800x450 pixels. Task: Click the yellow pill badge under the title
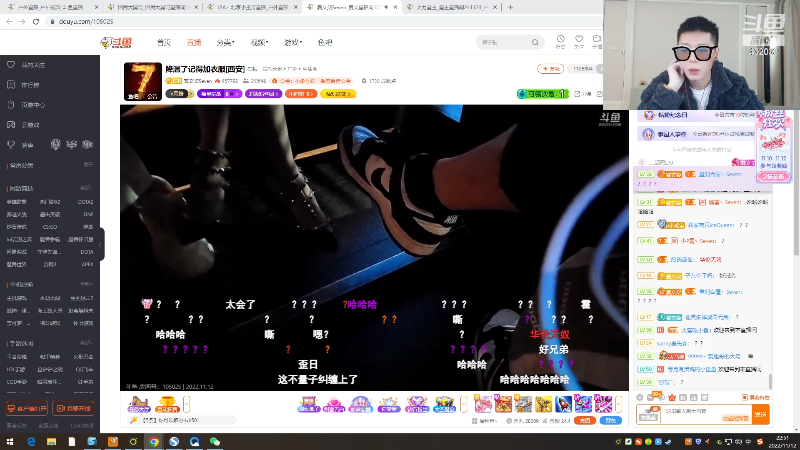pos(338,94)
